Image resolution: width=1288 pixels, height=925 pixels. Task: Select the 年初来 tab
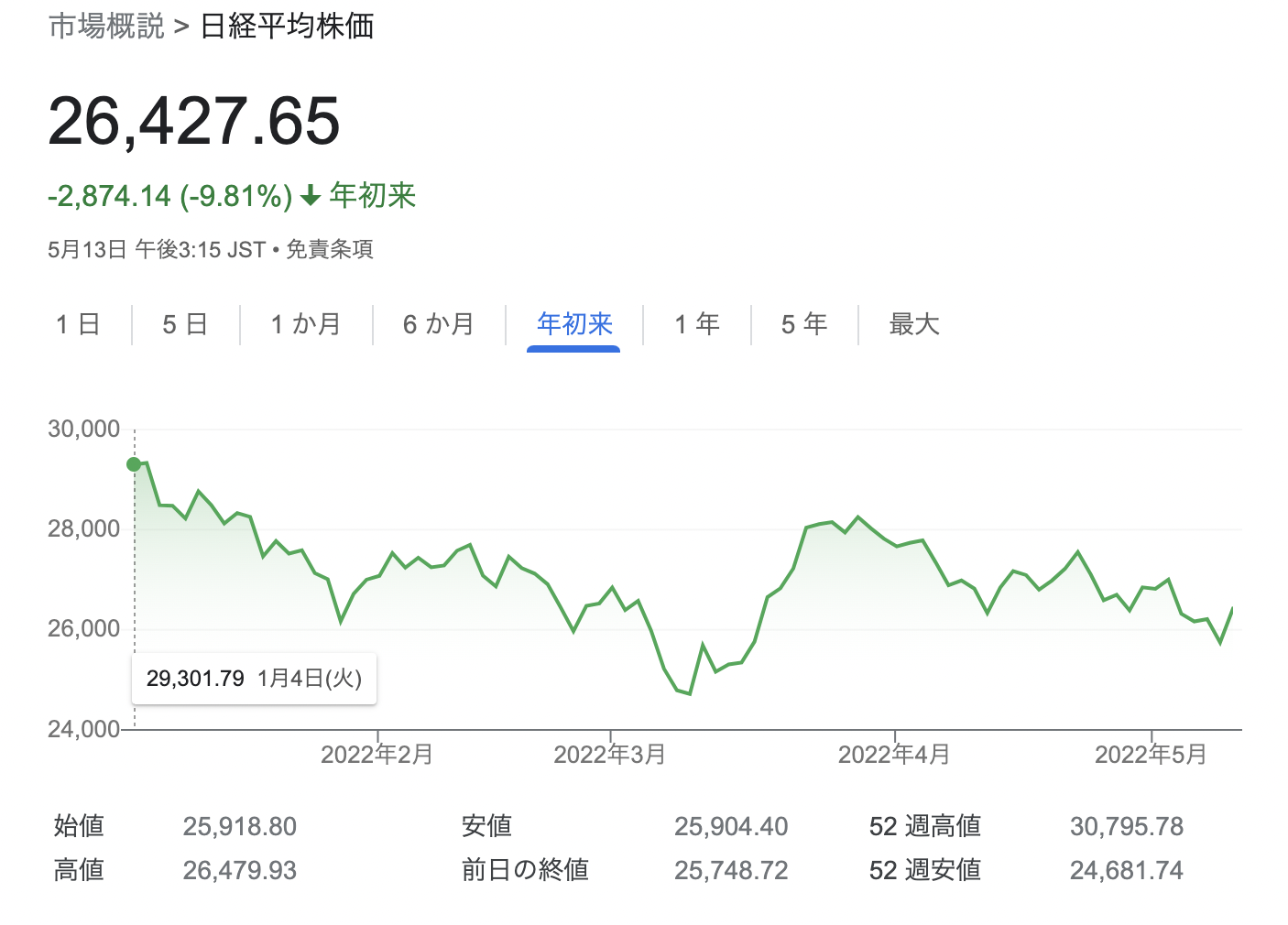coord(574,324)
